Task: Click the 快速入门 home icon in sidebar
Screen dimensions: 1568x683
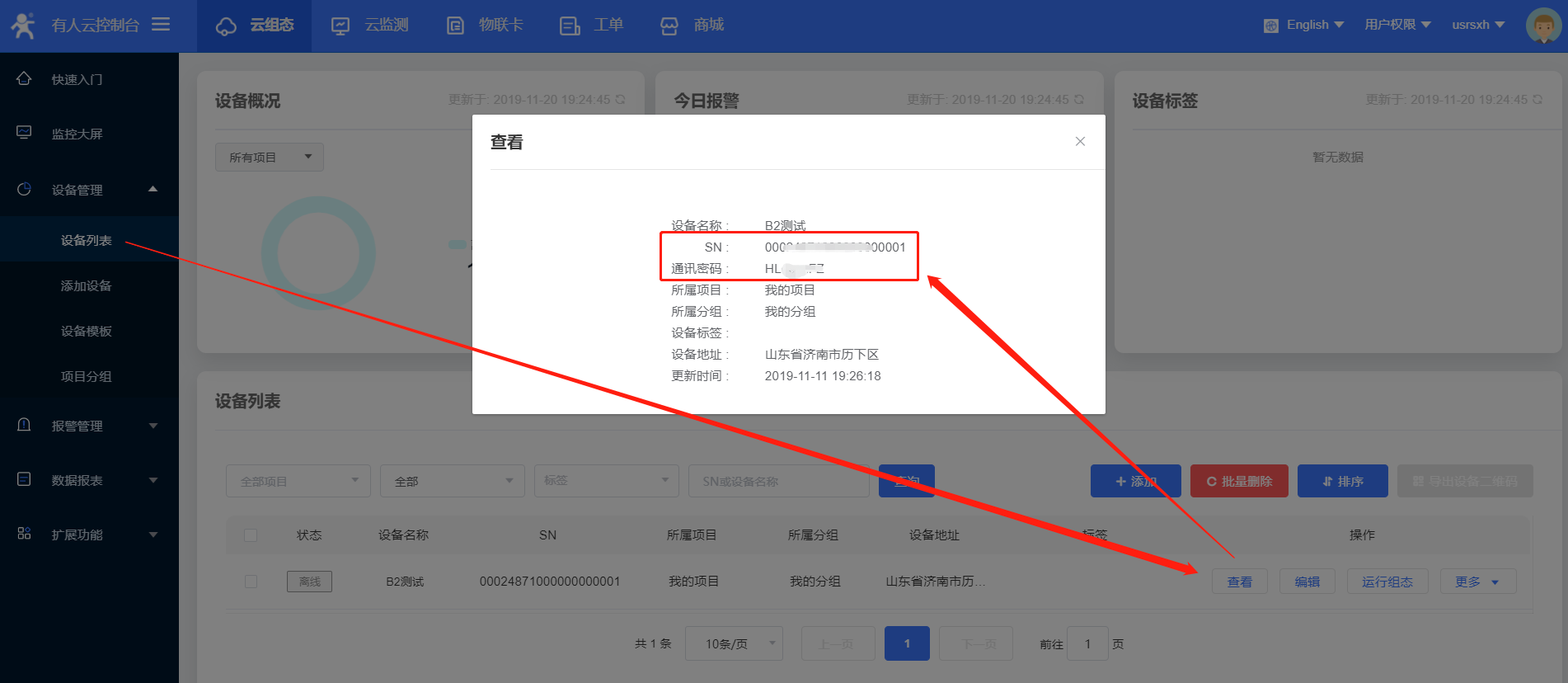Action: [x=24, y=79]
